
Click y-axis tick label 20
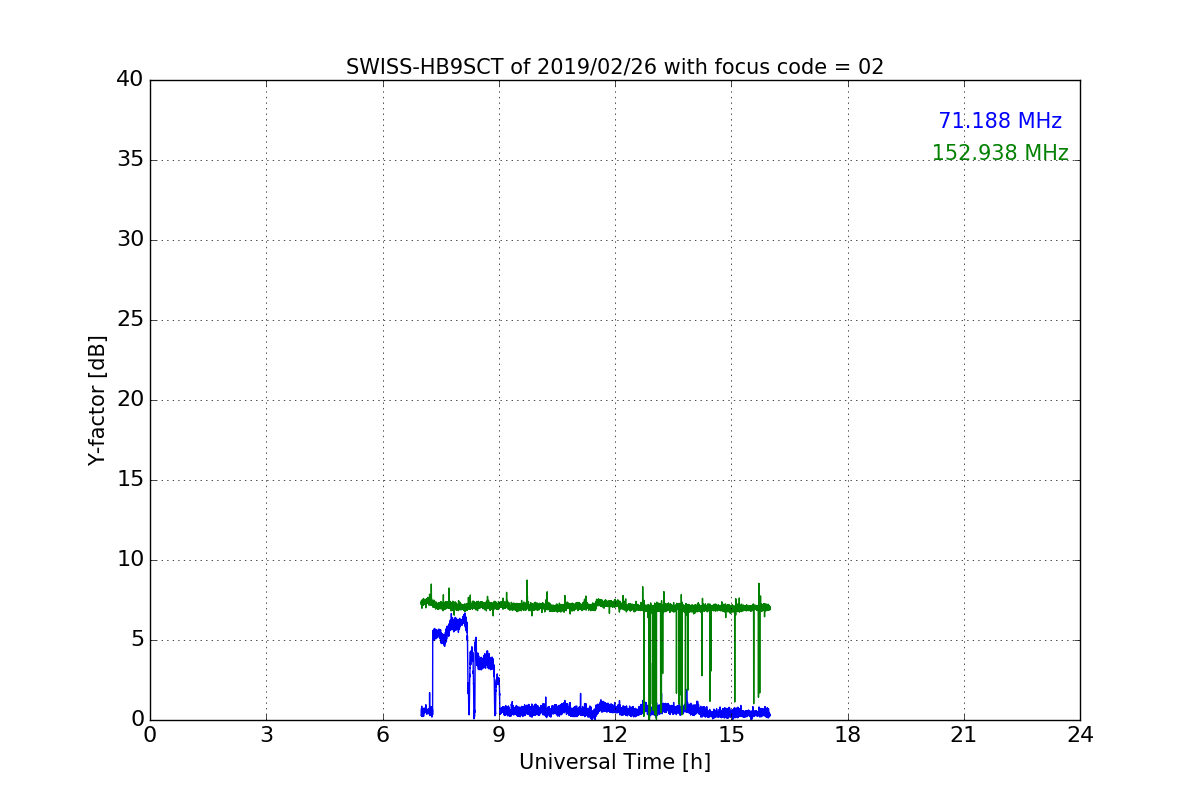click(130, 400)
